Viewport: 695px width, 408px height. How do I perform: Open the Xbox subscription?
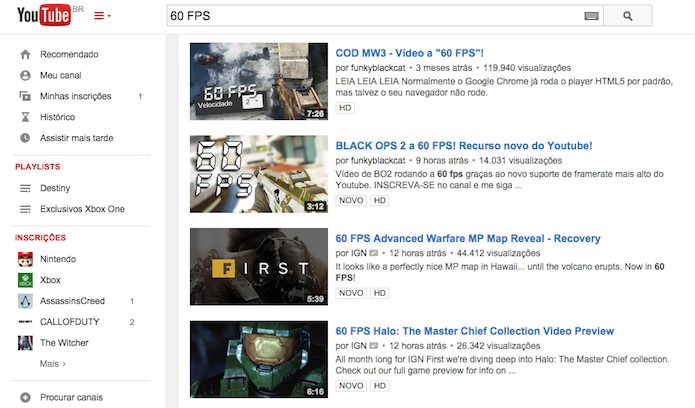pyautogui.click(x=50, y=280)
